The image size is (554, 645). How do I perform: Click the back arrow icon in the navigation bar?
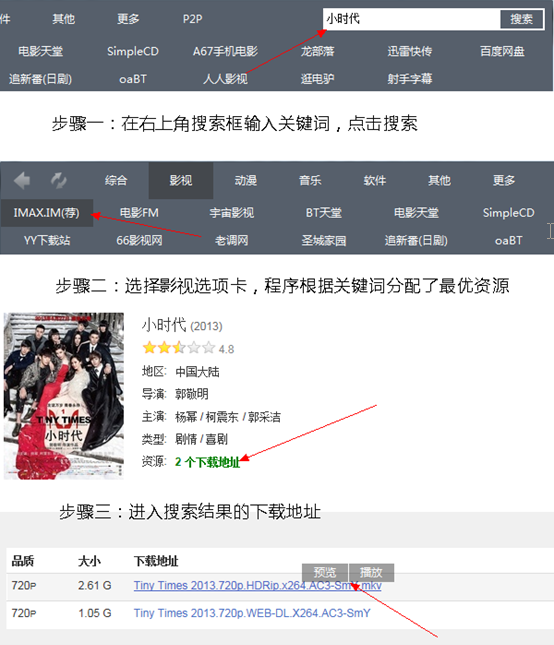pyautogui.click(x=22, y=180)
